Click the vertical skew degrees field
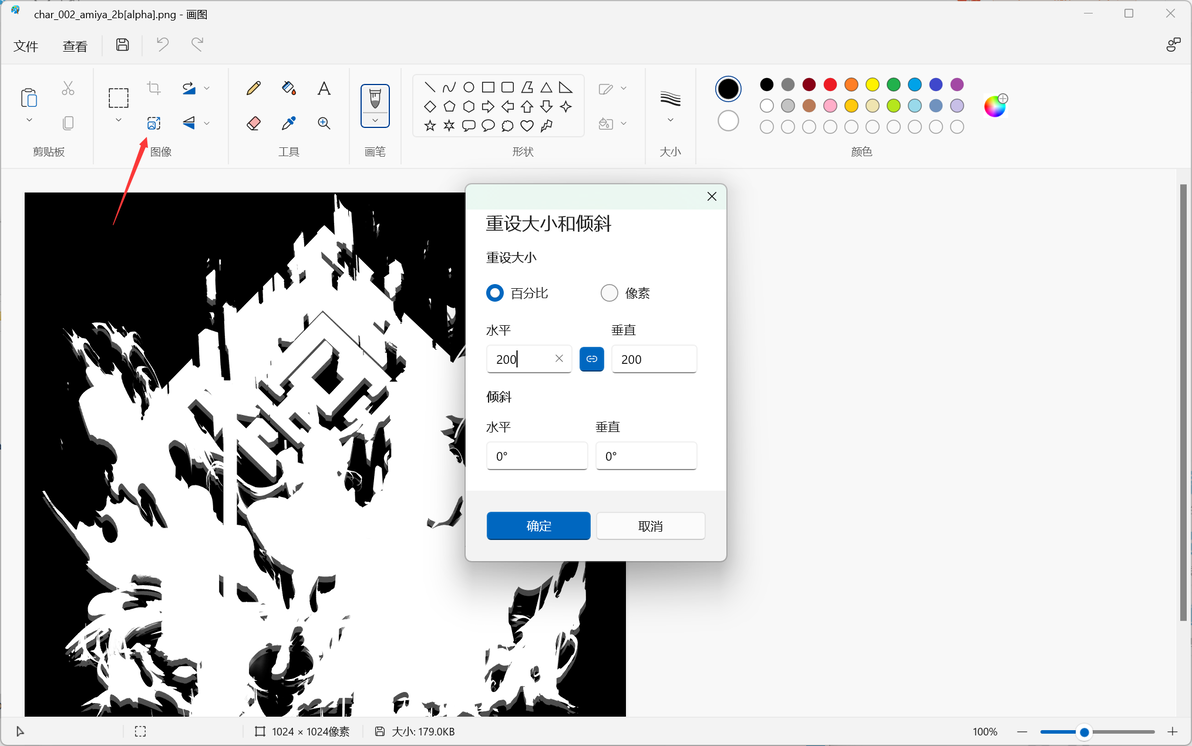1192x746 pixels. pyautogui.click(x=646, y=456)
